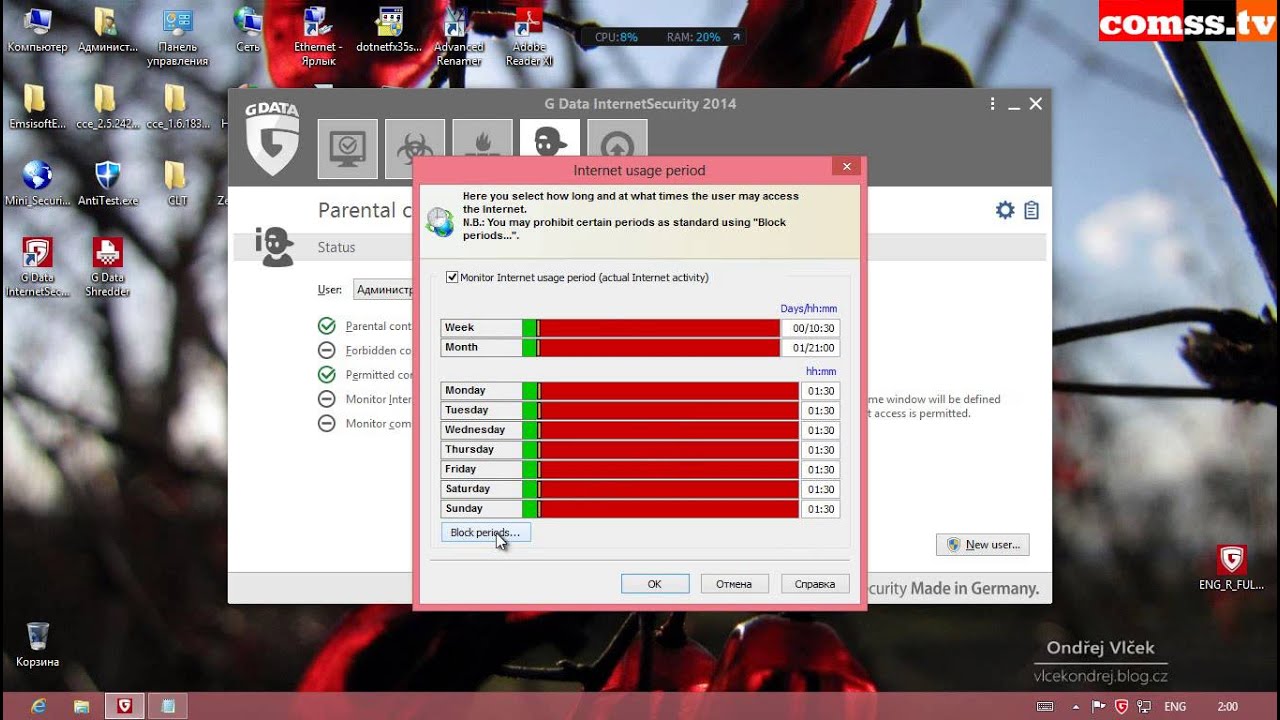The height and width of the screenshot is (720, 1280).
Task: Open G Data InternetSecurity desktop shortcut
Action: (x=37, y=267)
